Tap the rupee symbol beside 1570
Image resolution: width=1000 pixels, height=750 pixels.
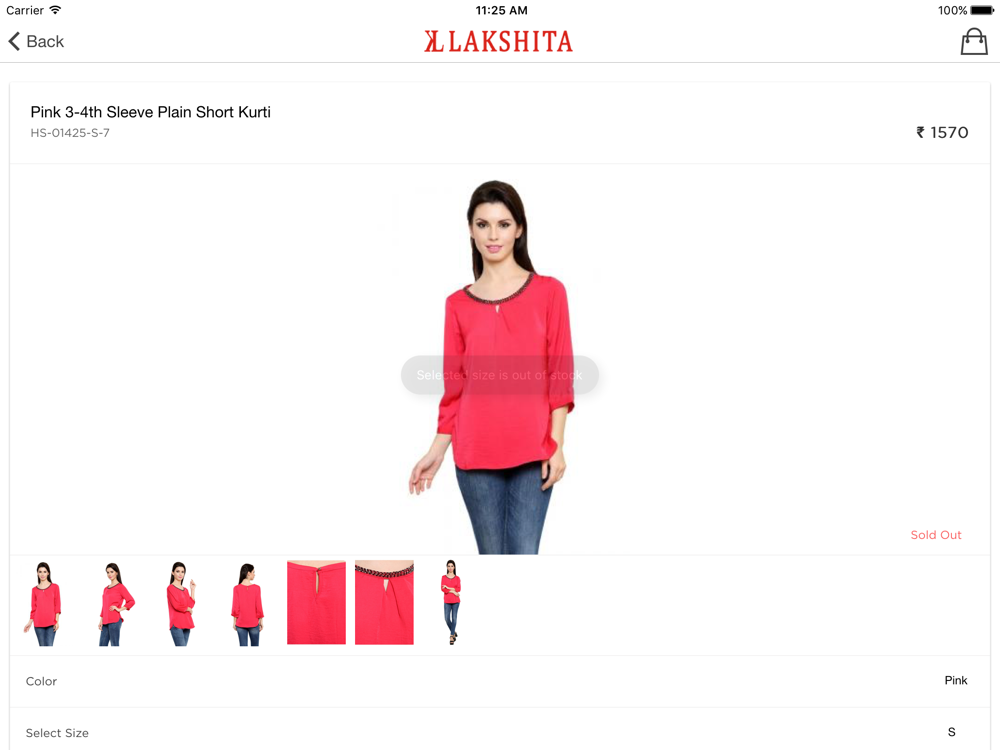coord(920,132)
